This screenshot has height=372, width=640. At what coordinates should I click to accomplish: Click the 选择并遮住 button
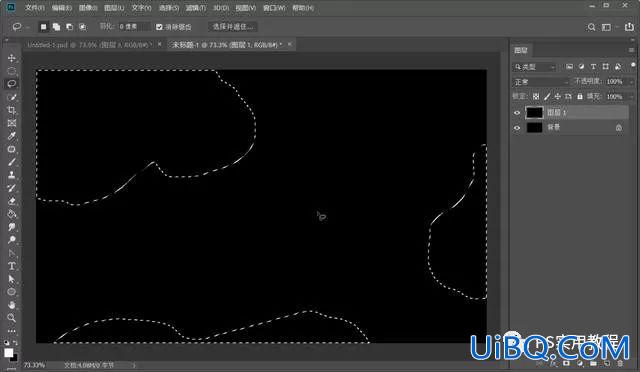pyautogui.click(x=233, y=27)
